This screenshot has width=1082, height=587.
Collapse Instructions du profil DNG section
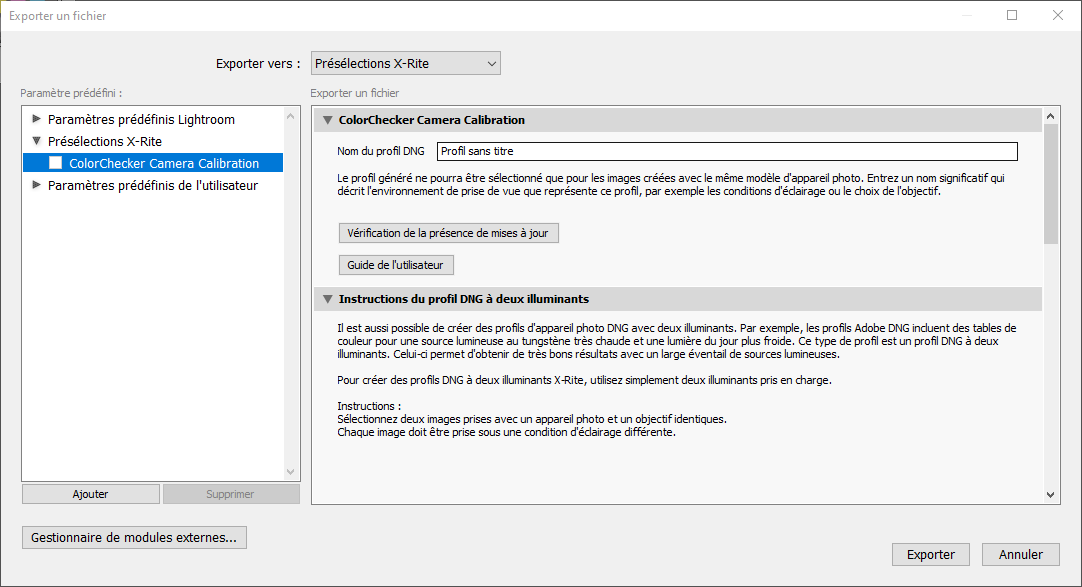click(328, 299)
